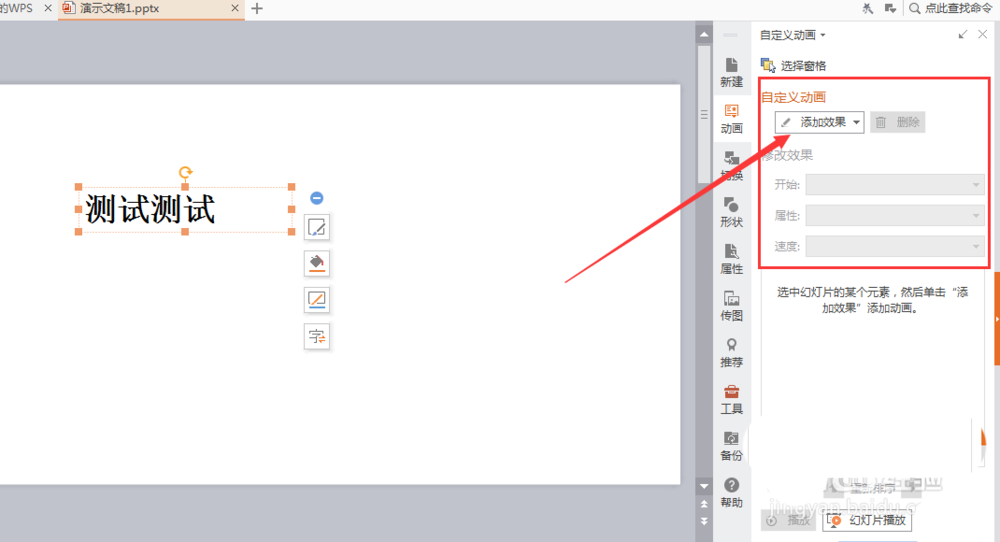The image size is (1000, 542).
Task: Click the search magnifier for 点此查找命令
Action: [915, 8]
